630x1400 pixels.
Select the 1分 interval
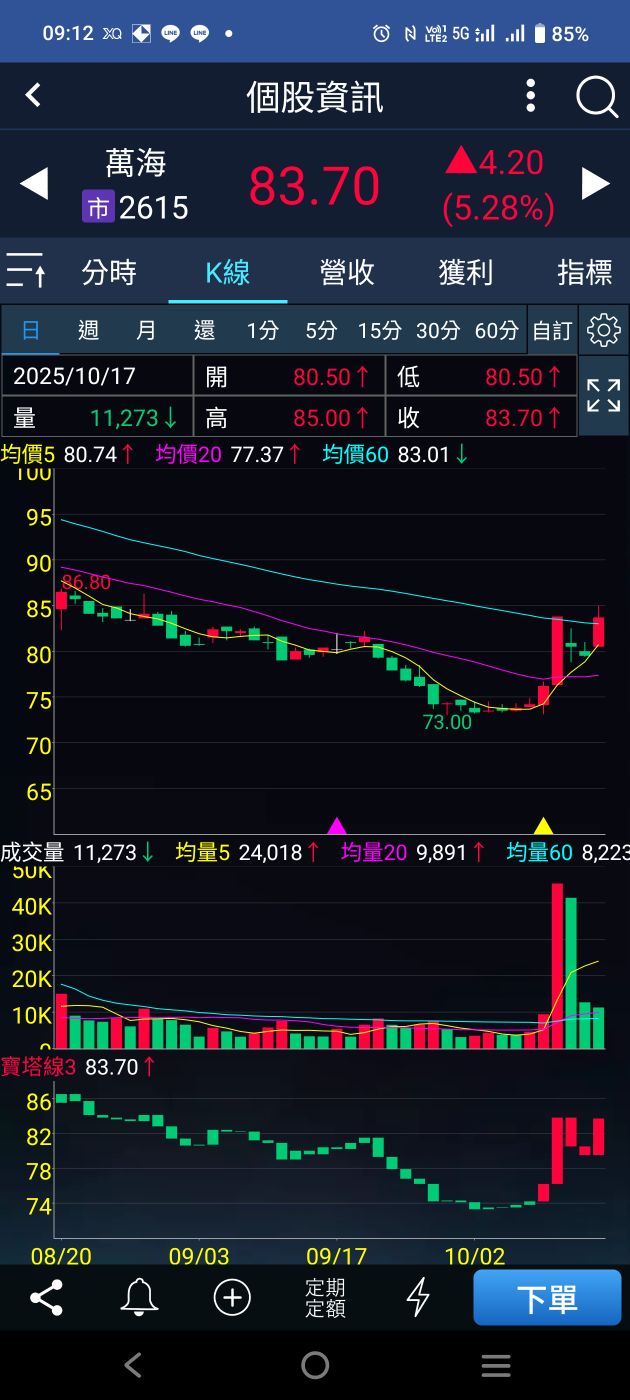263,330
